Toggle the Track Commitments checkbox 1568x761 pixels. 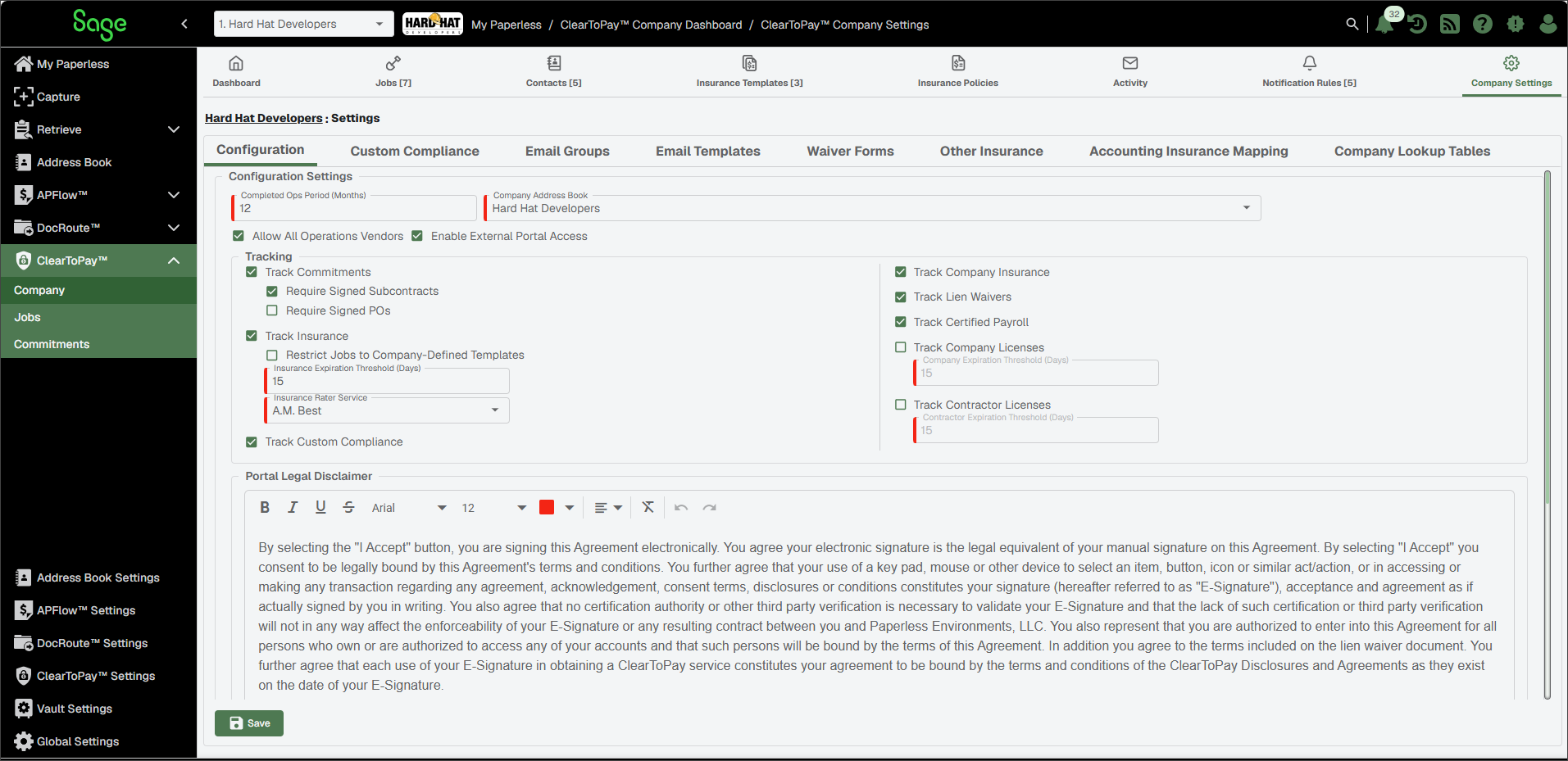[252, 272]
